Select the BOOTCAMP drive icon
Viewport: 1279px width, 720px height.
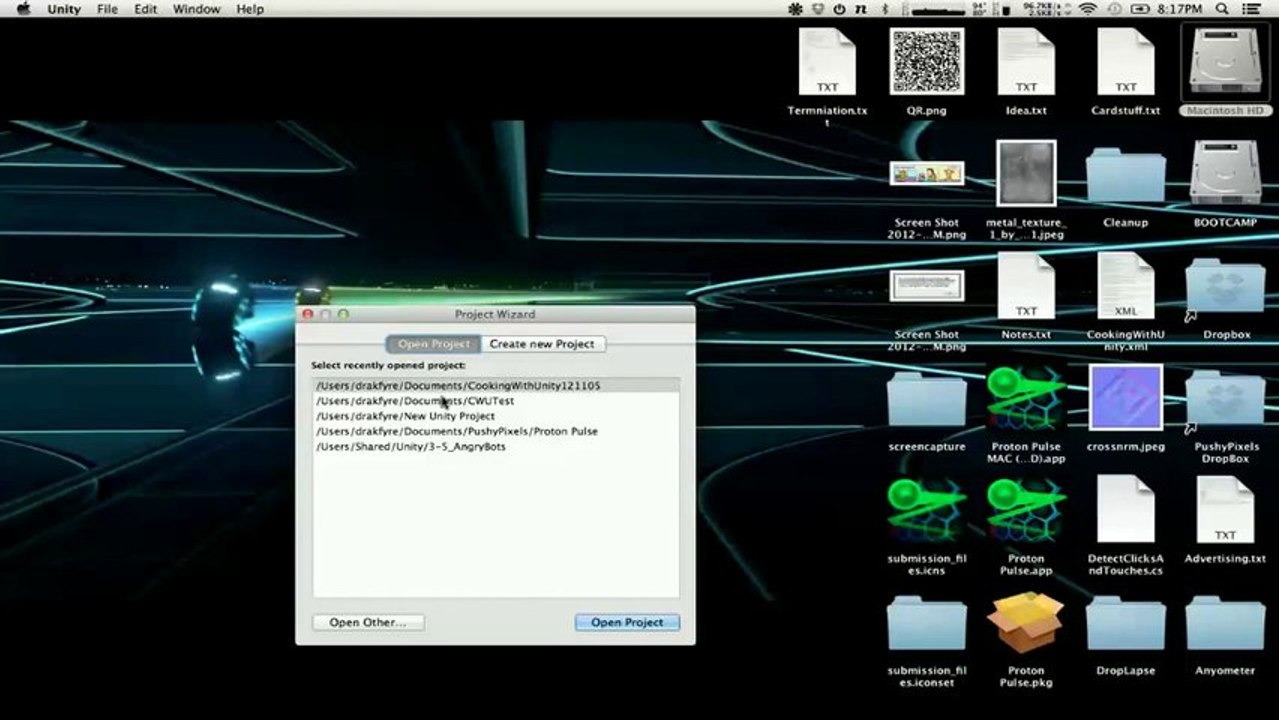[x=1225, y=174]
